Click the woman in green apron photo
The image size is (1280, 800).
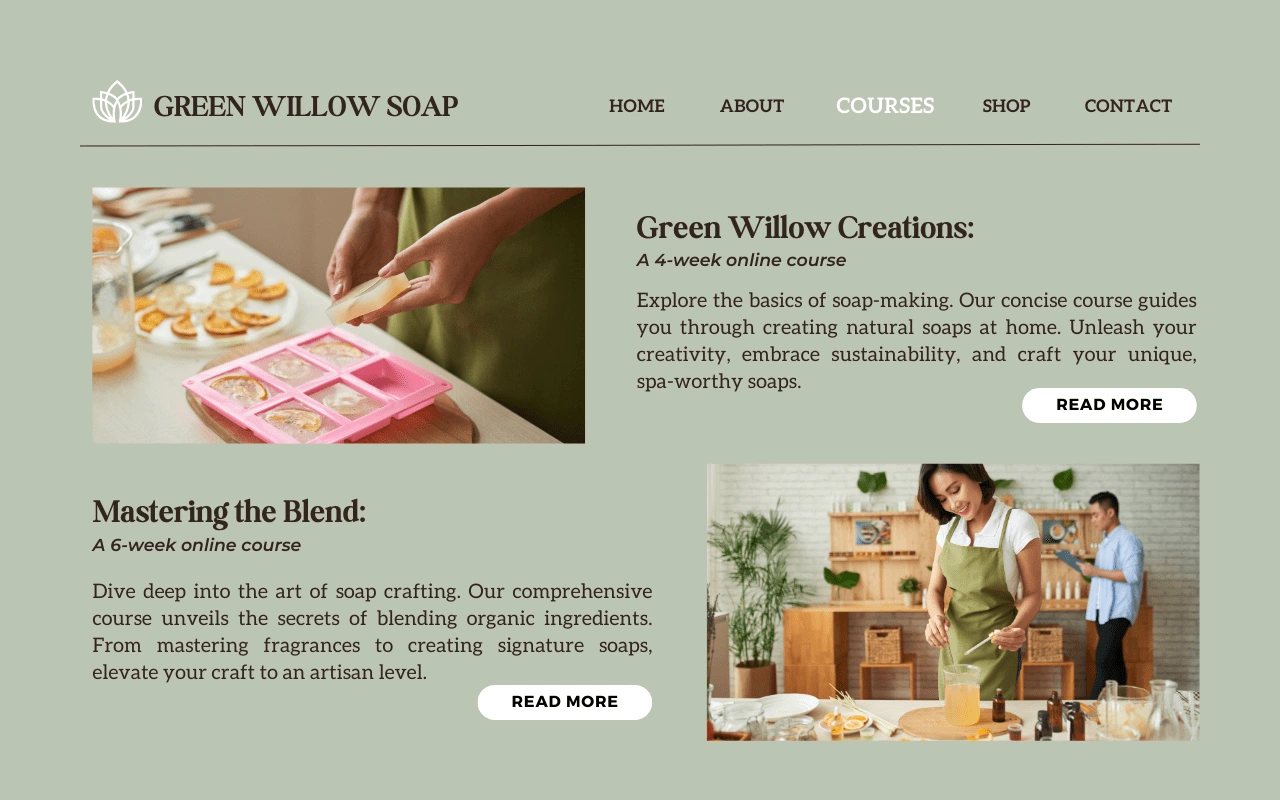click(953, 602)
